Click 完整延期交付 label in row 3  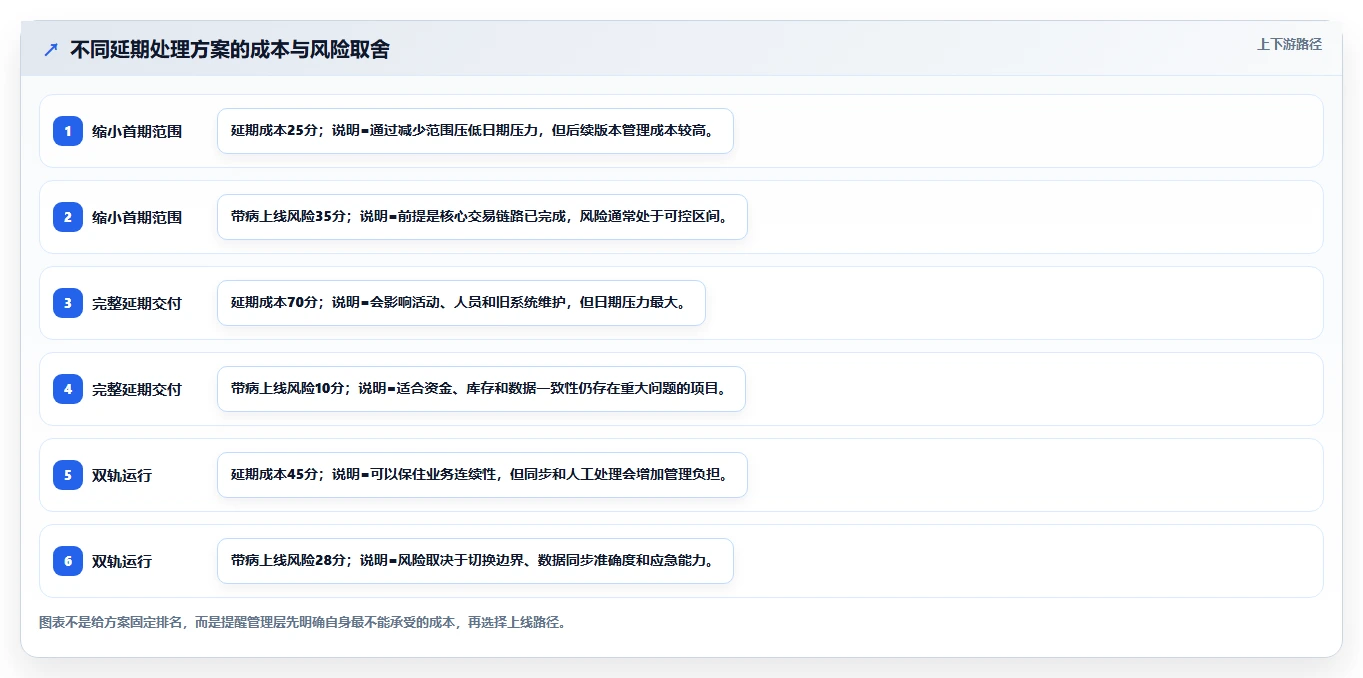point(137,303)
